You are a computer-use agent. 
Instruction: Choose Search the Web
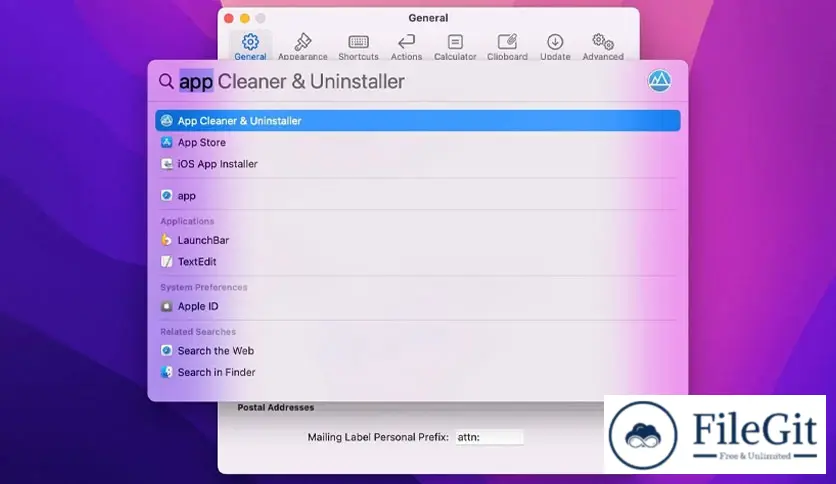pyautogui.click(x=417, y=351)
